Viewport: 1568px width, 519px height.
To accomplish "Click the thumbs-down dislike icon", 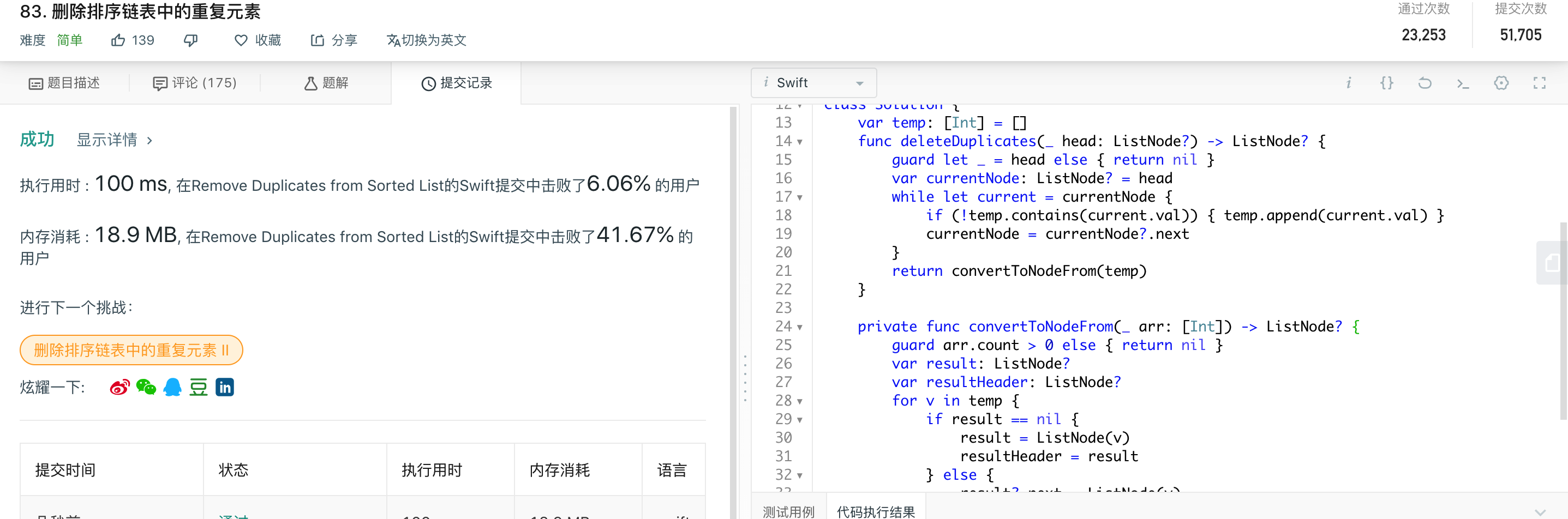I will [x=190, y=40].
